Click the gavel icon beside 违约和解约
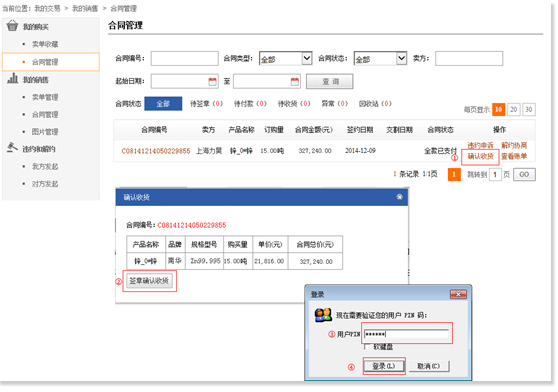558x392 pixels. tap(12, 147)
